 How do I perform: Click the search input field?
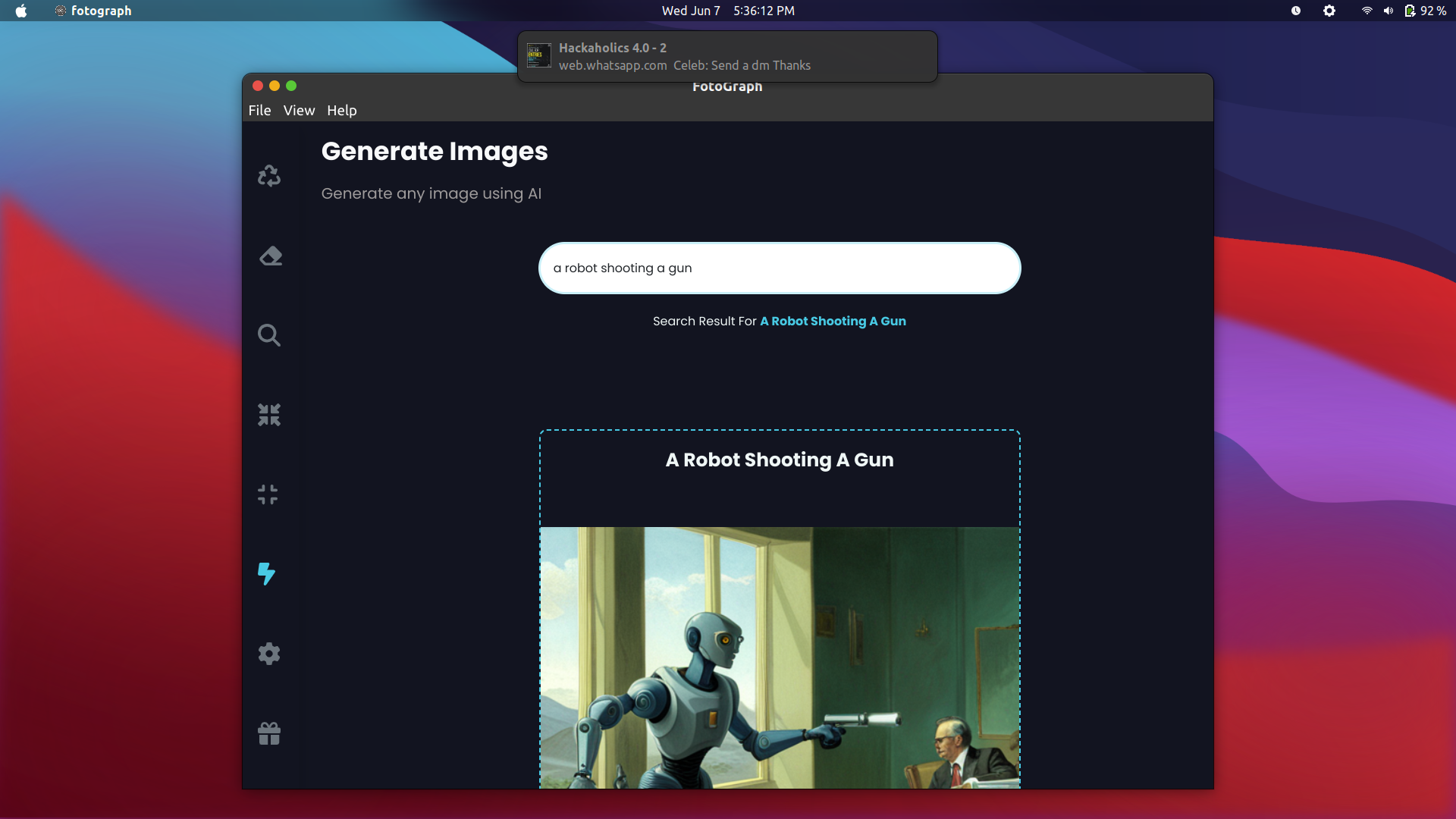pyautogui.click(x=779, y=267)
